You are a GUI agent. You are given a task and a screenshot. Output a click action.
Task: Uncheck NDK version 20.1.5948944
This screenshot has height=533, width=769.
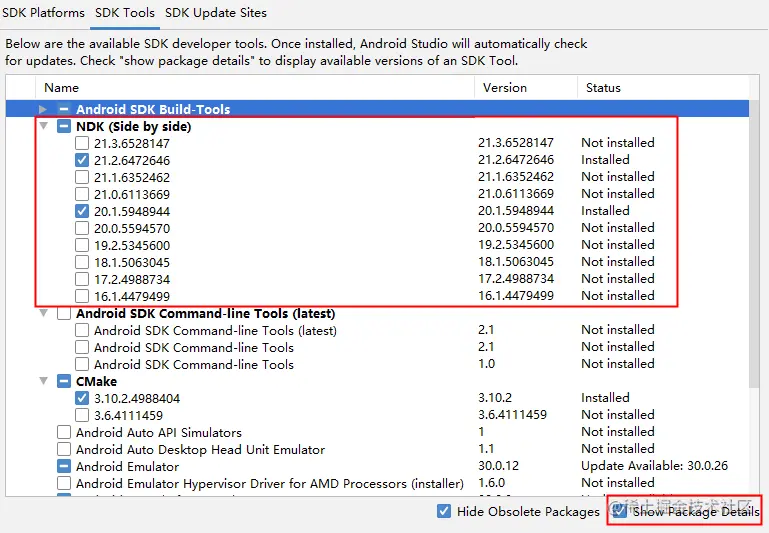tap(82, 211)
